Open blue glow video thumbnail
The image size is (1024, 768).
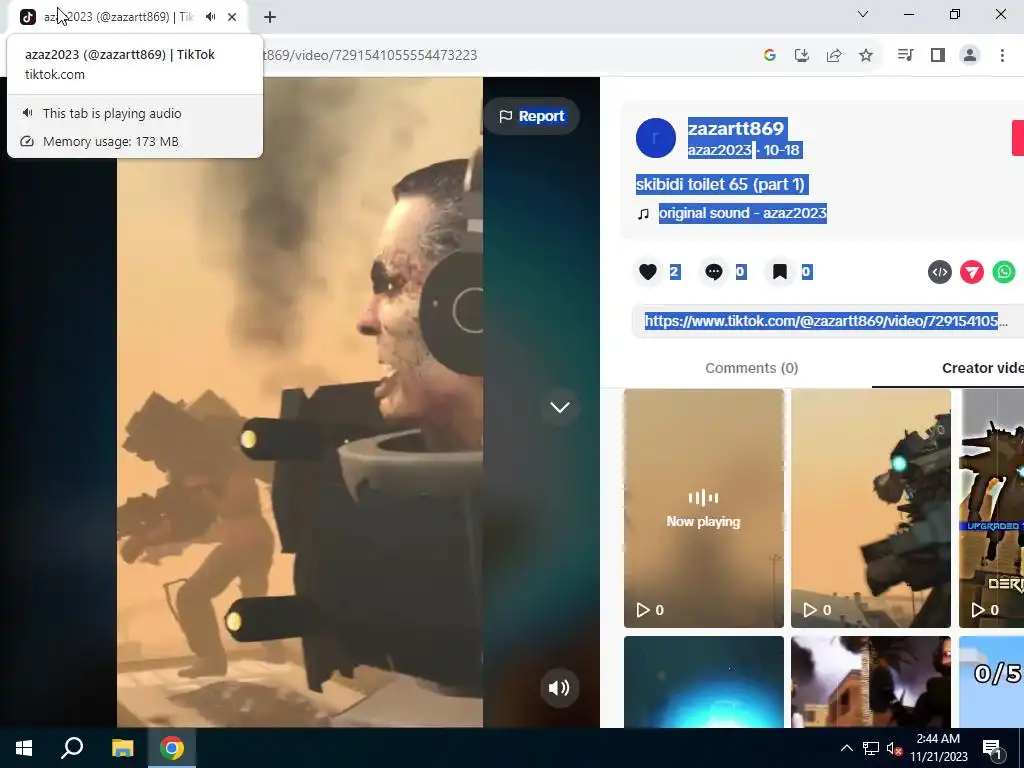pyautogui.click(x=703, y=682)
